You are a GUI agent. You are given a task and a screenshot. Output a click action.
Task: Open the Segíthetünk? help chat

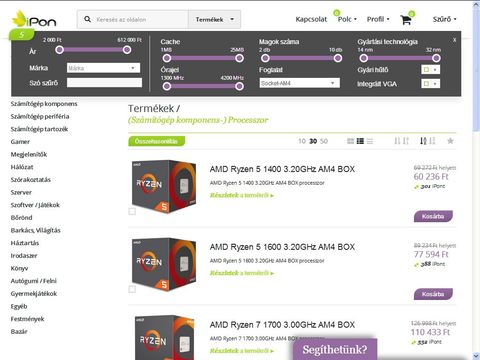click(335, 349)
